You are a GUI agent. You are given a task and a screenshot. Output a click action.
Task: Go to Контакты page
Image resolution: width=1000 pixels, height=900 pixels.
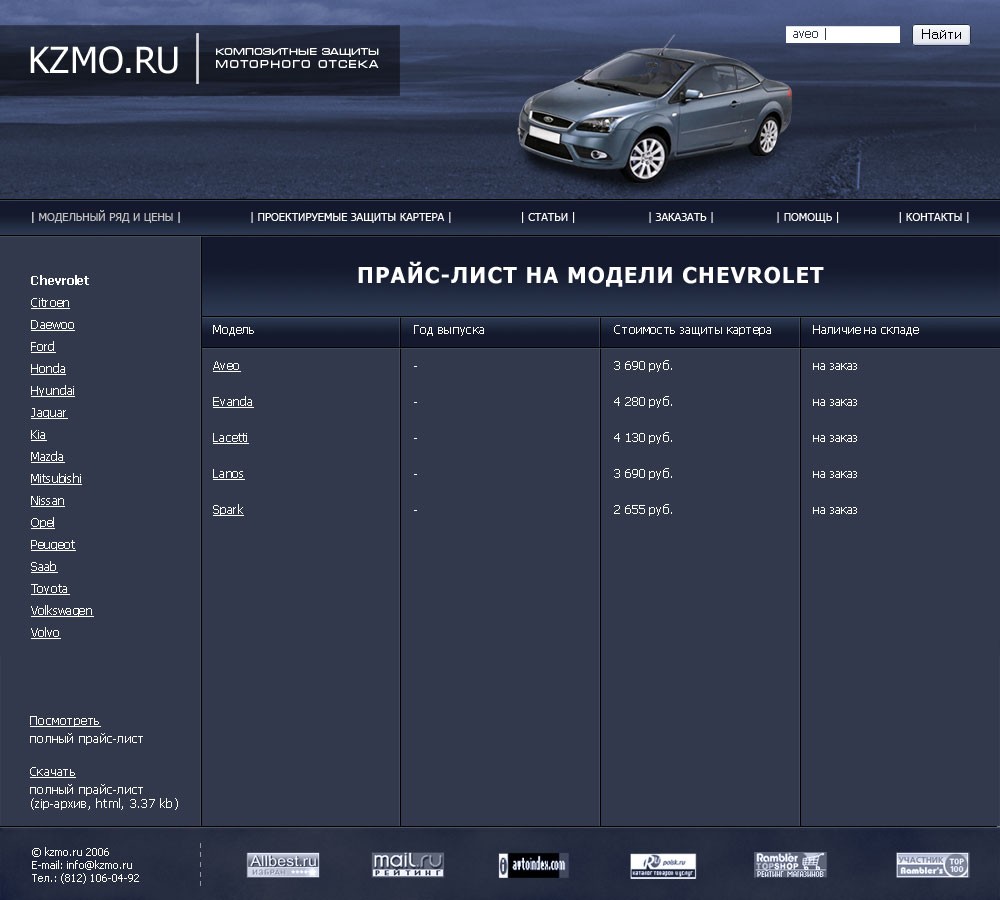tap(934, 217)
